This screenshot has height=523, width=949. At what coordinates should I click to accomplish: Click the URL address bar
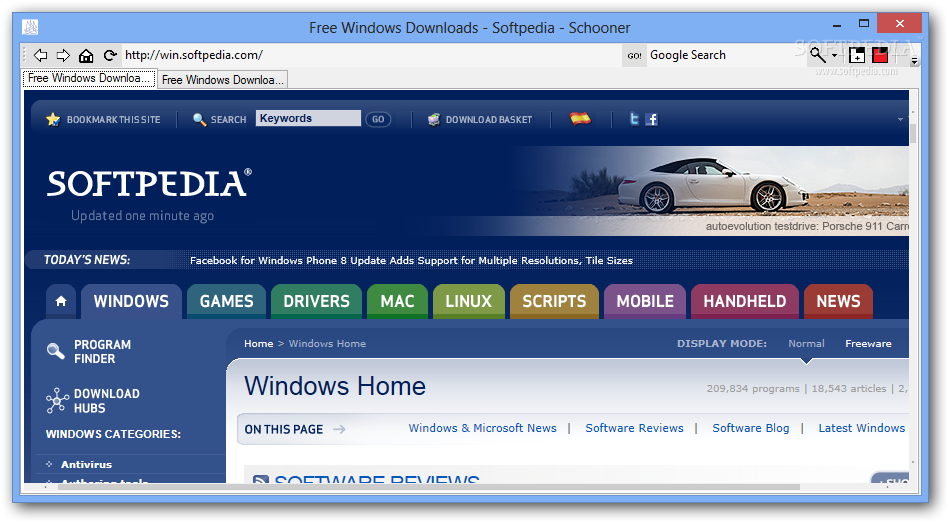(x=371, y=55)
